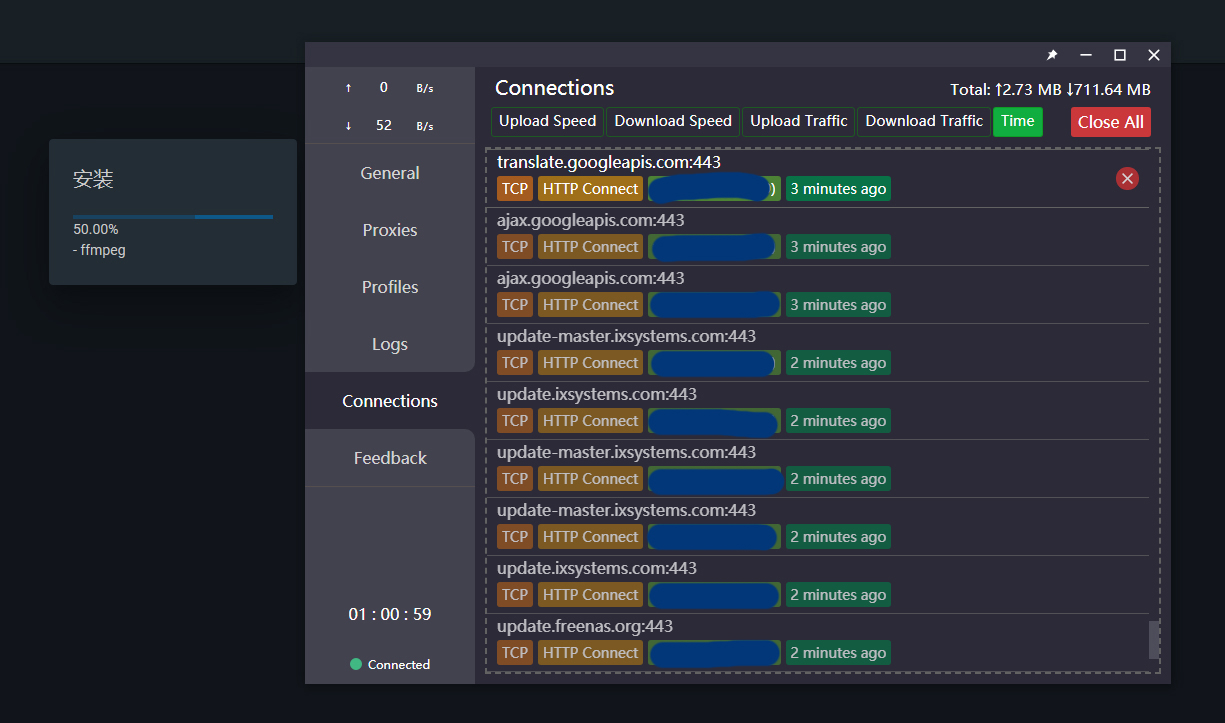Viewport: 1225px width, 723px height.
Task: Click TCP tag on translate.googleapis.com row
Action: tap(515, 189)
